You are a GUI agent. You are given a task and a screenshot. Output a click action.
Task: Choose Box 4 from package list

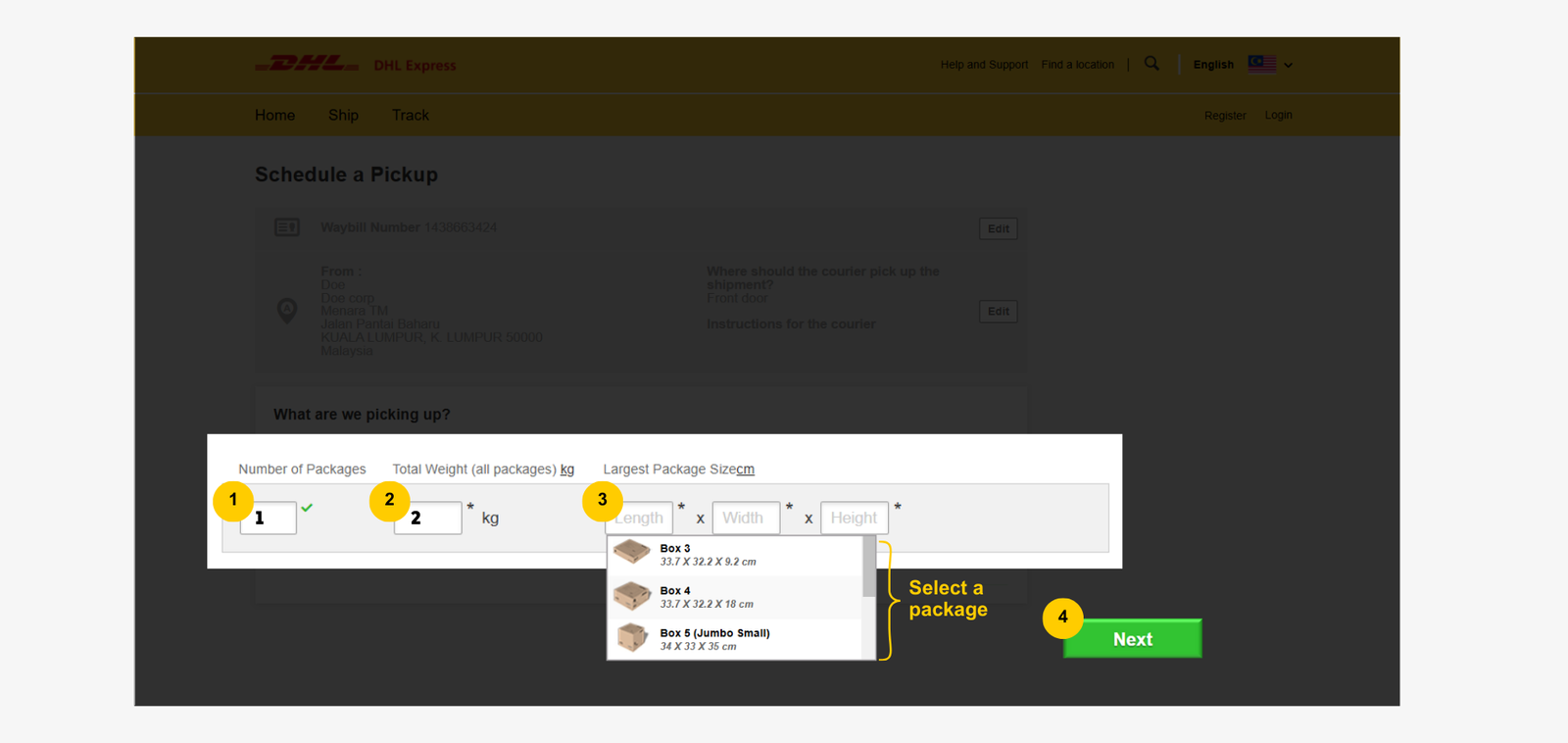pos(708,597)
